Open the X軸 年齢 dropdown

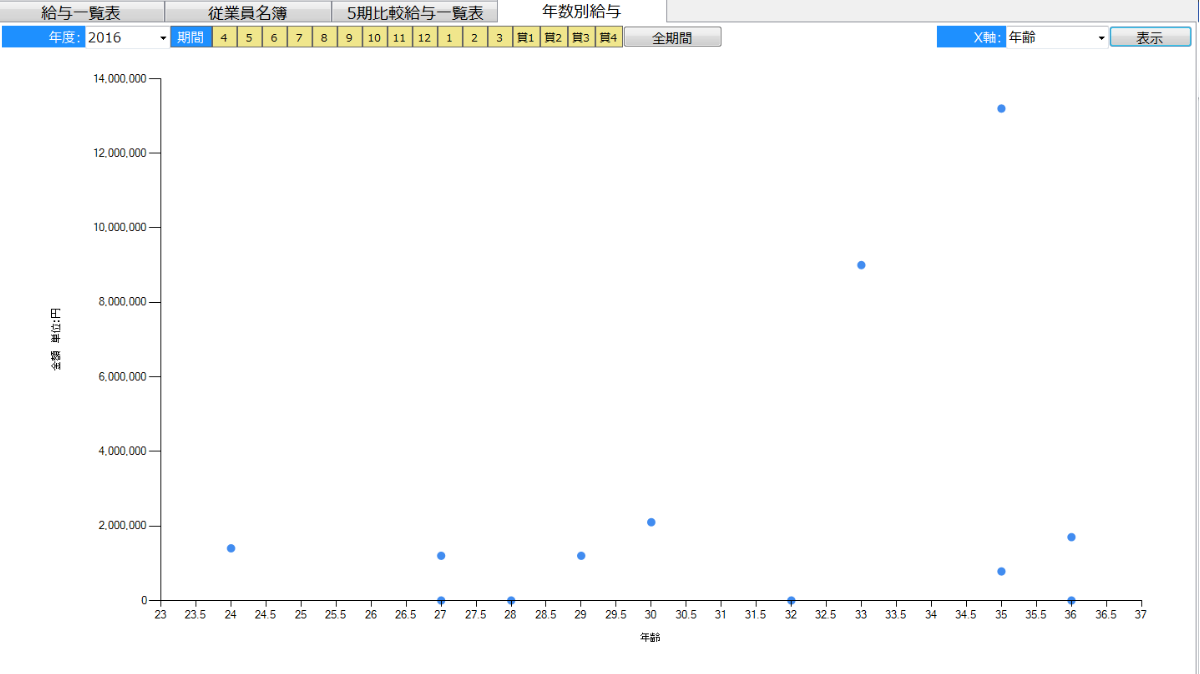(x=1101, y=38)
